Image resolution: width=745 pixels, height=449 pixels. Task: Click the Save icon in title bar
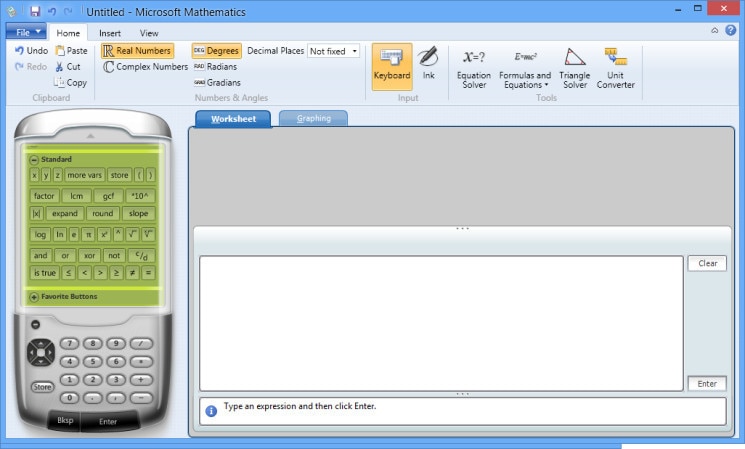(35, 11)
